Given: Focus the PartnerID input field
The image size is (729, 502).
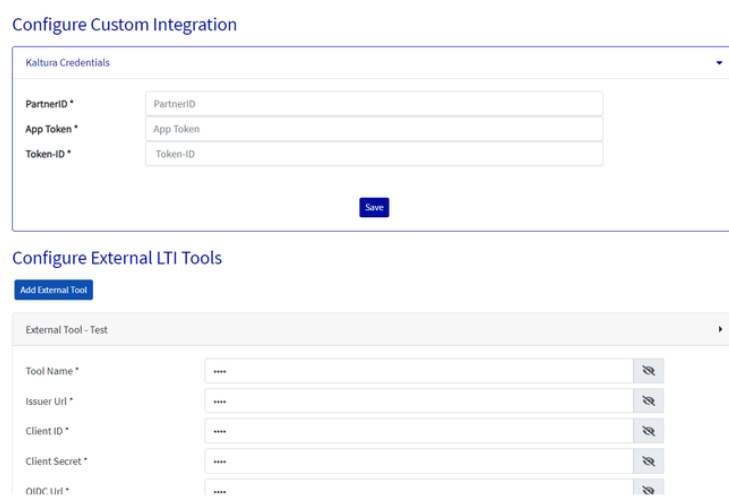Looking at the screenshot, I should (x=374, y=104).
